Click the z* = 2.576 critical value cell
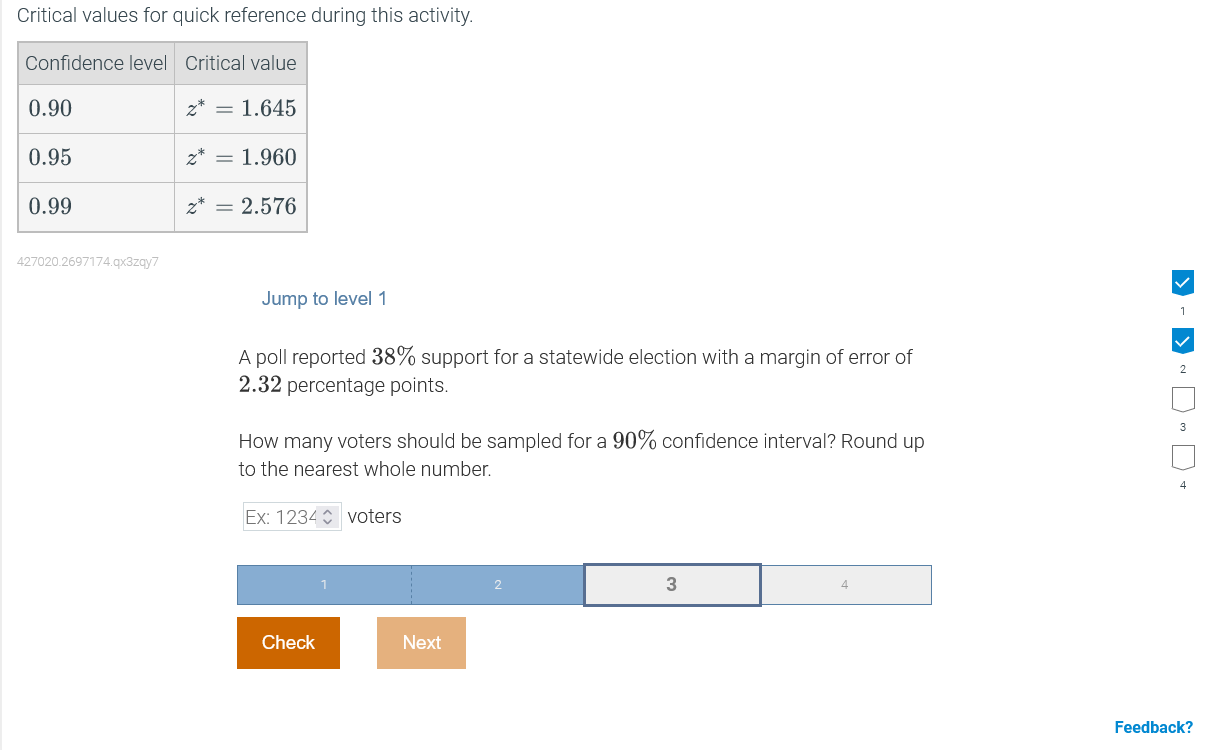The height and width of the screenshot is (750, 1214). tap(240, 206)
